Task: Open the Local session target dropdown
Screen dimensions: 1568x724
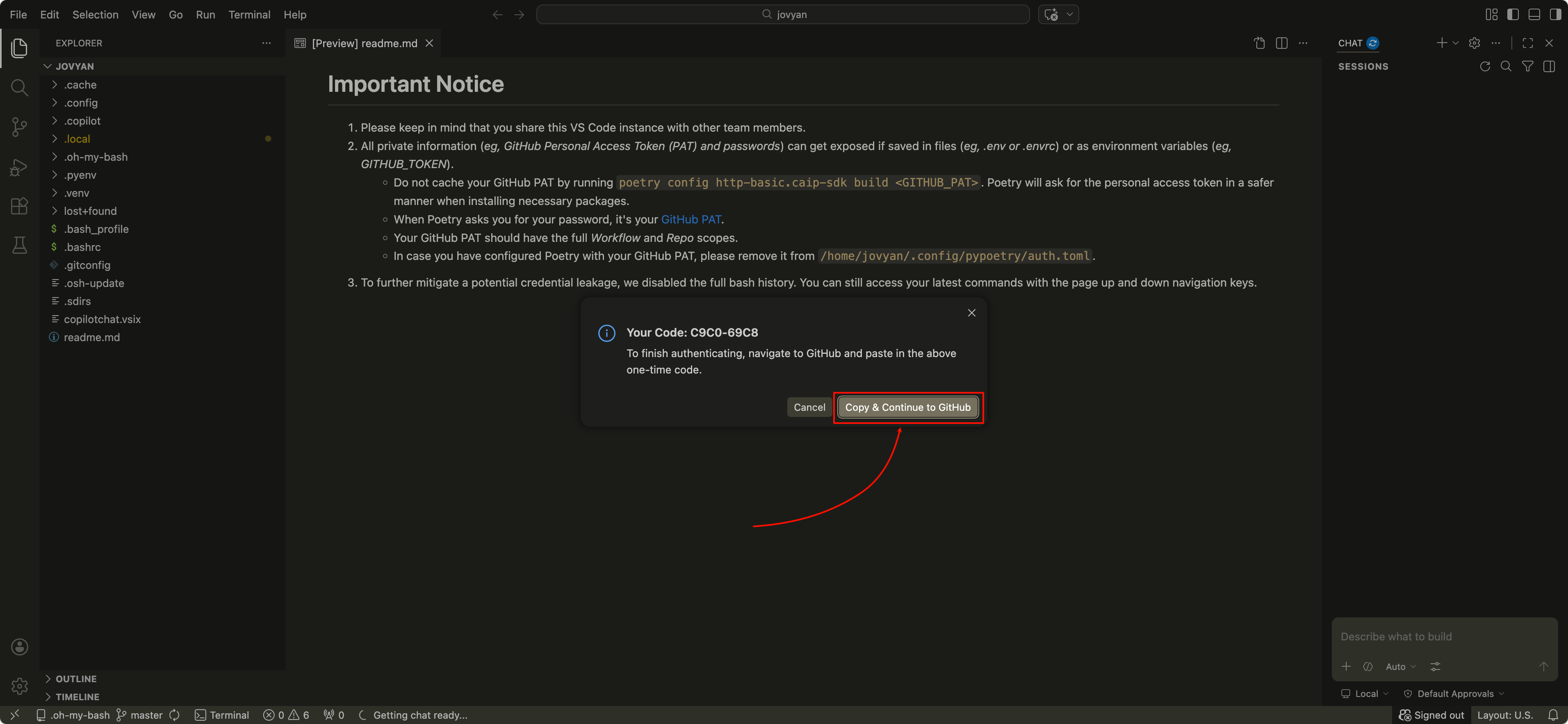Action: [1365, 694]
